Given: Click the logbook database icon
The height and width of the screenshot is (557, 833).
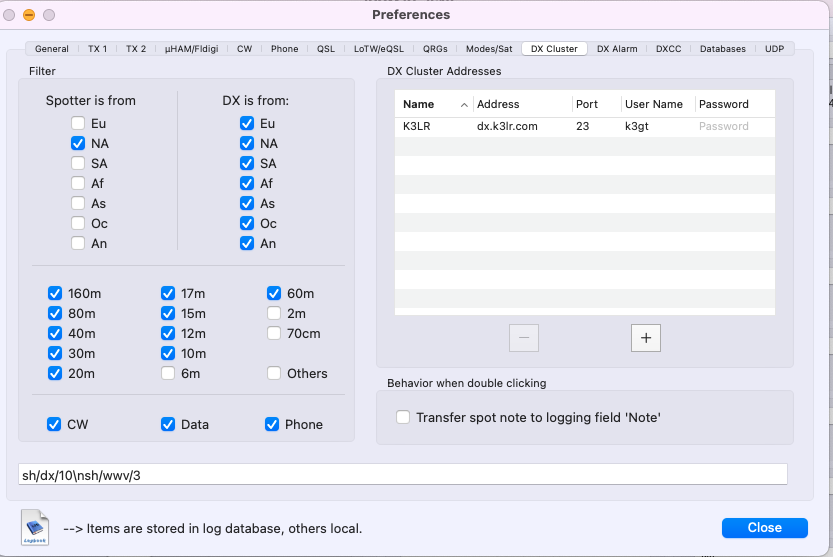Looking at the screenshot, I should pos(36,527).
